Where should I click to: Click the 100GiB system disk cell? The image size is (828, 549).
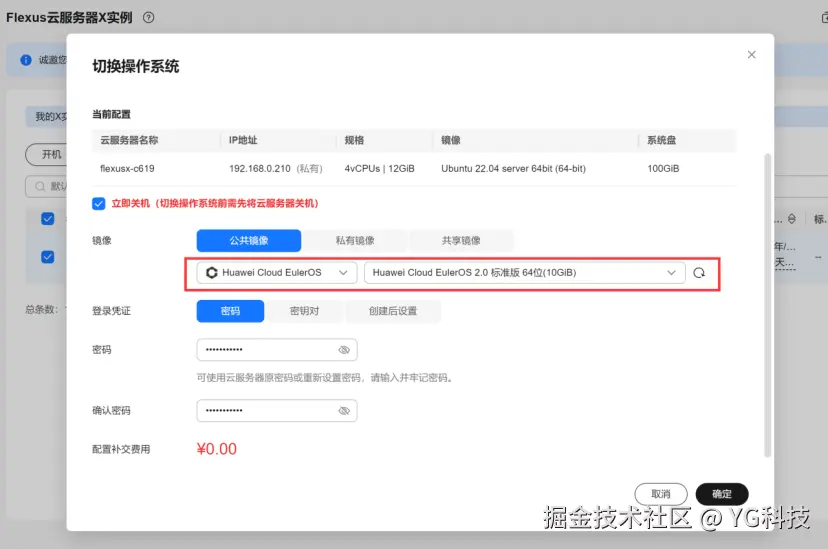pyautogui.click(x=663, y=169)
